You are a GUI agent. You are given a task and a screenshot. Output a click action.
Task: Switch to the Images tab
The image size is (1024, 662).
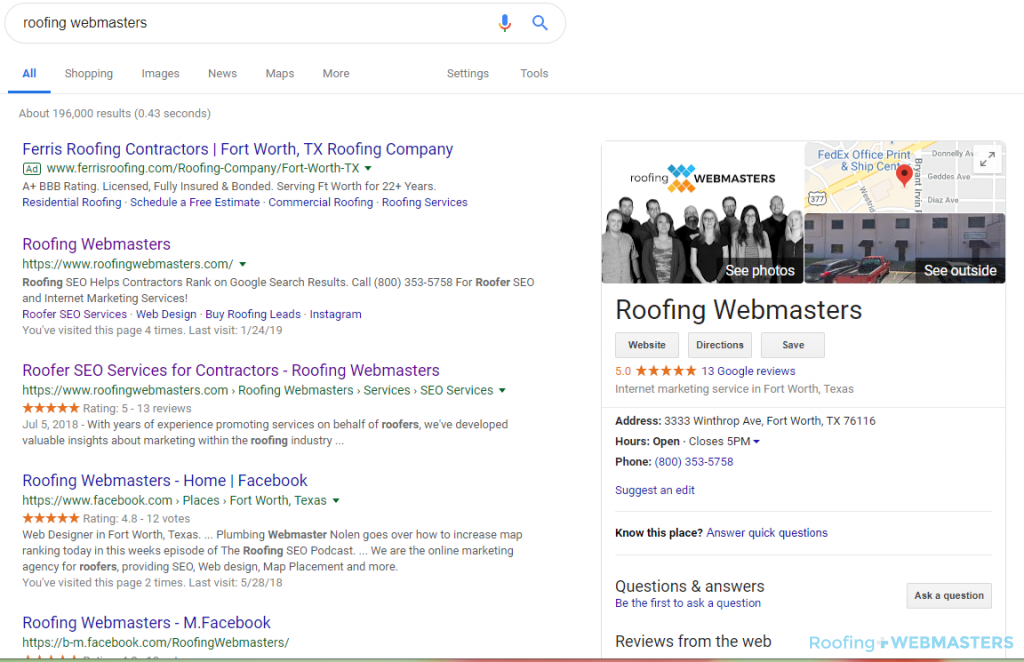pos(161,74)
